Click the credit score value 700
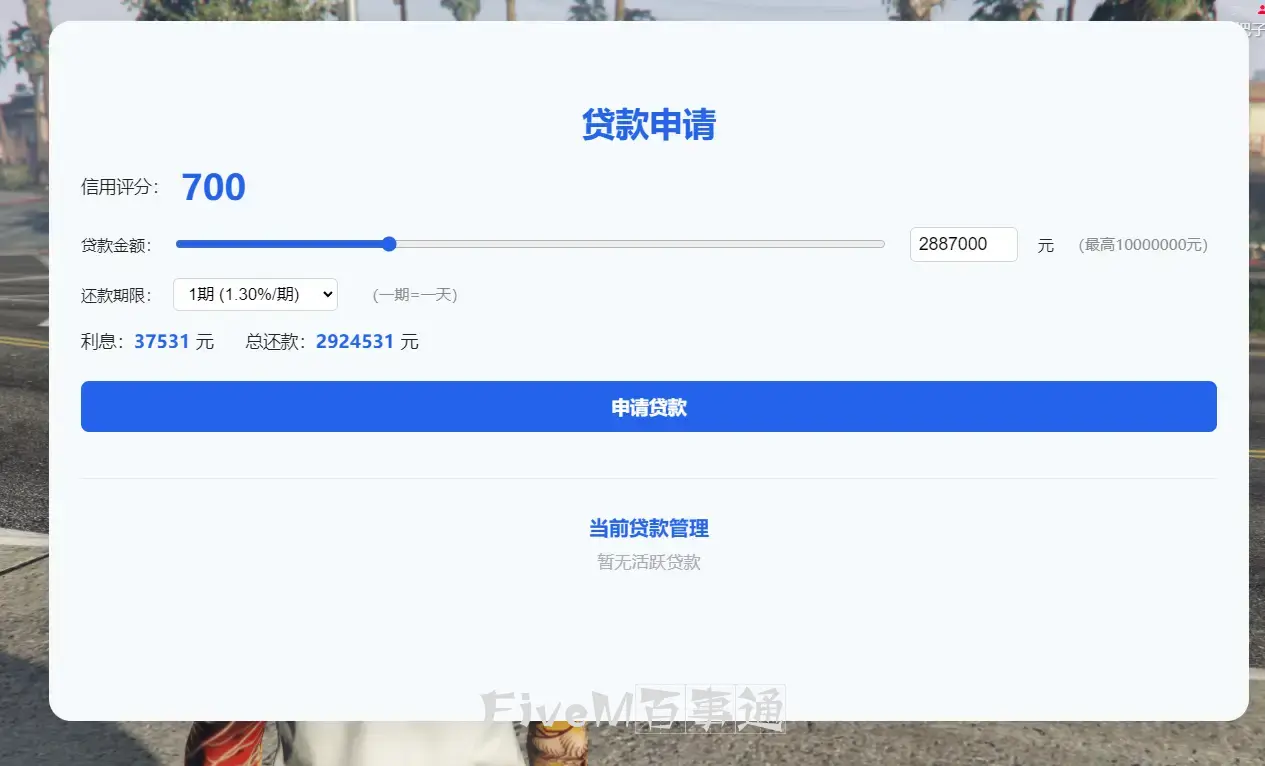This screenshot has width=1265, height=766. [213, 186]
